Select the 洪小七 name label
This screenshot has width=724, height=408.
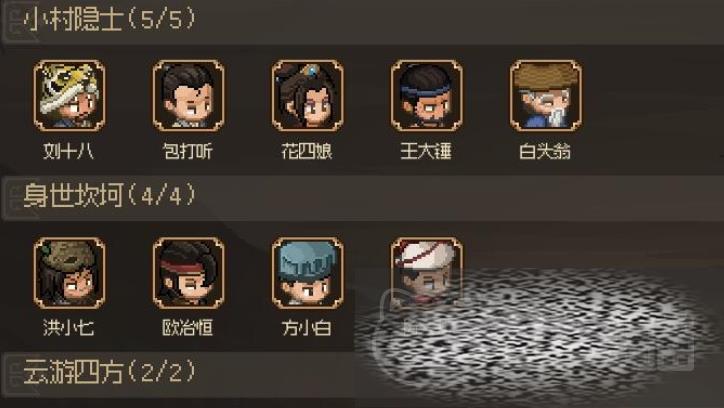(68, 328)
